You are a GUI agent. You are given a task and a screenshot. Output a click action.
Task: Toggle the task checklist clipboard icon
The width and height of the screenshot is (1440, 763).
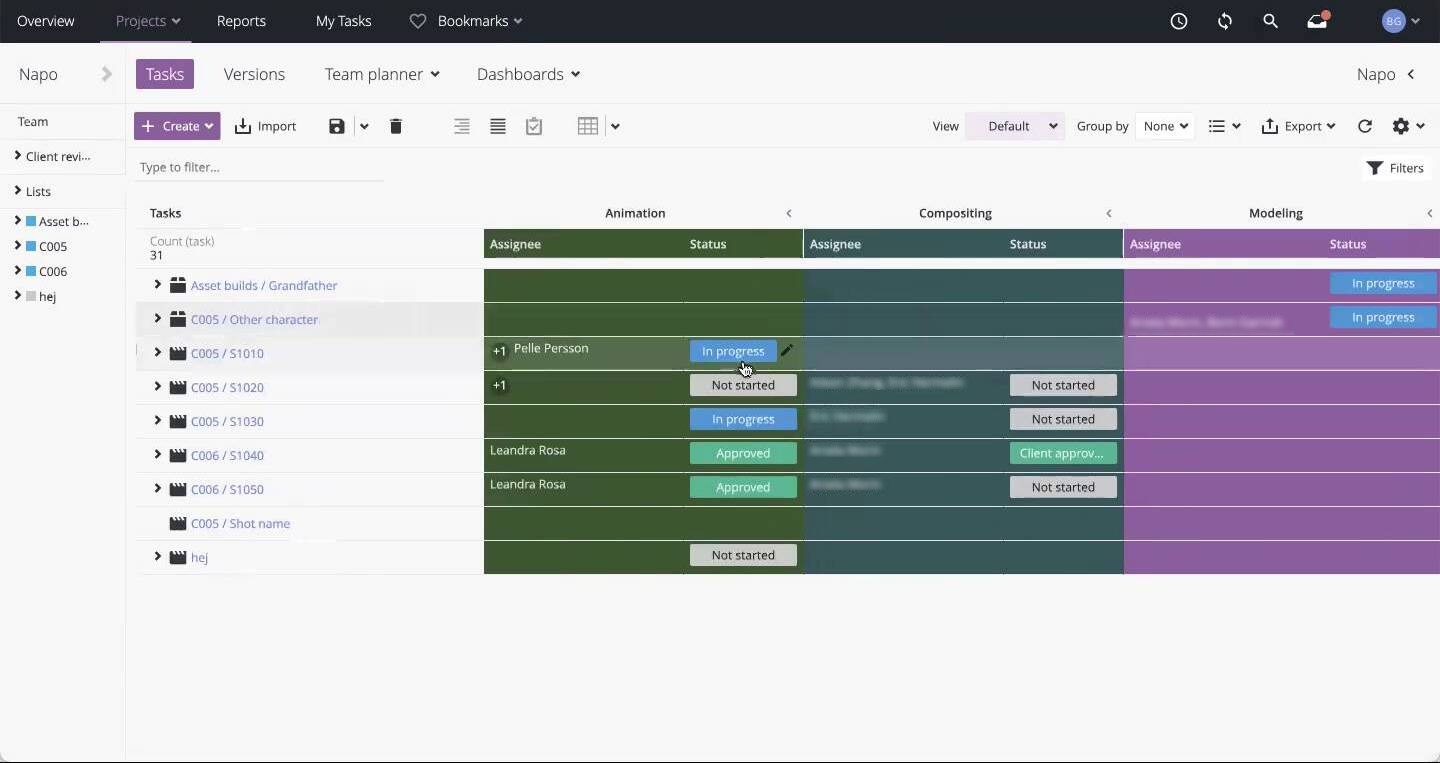[534, 126]
